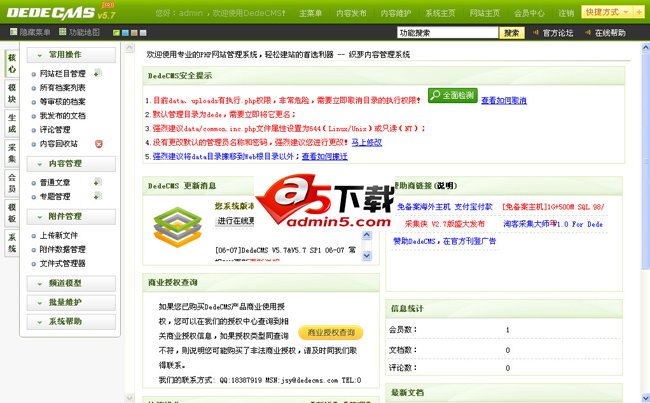Open the 快捷方式 shortcuts dropdown
Screen dimensions: 650x403
click(608, 12)
